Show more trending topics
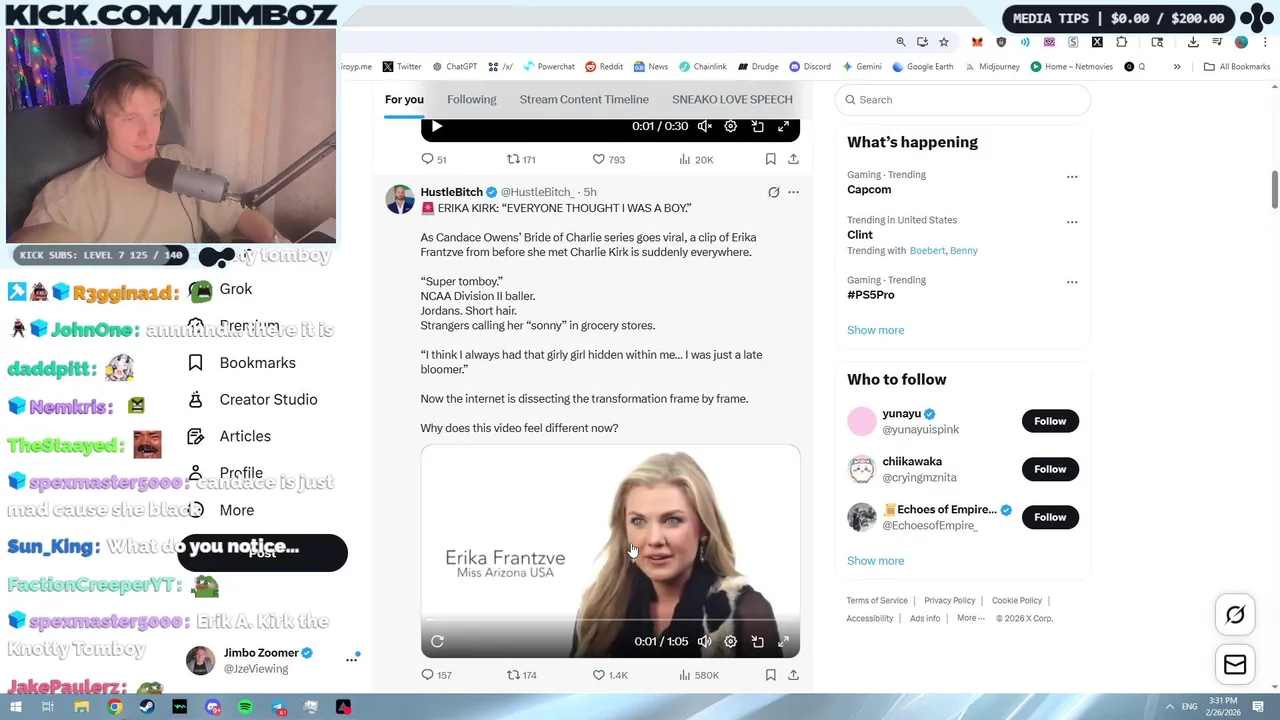This screenshot has width=1280, height=720. (875, 330)
